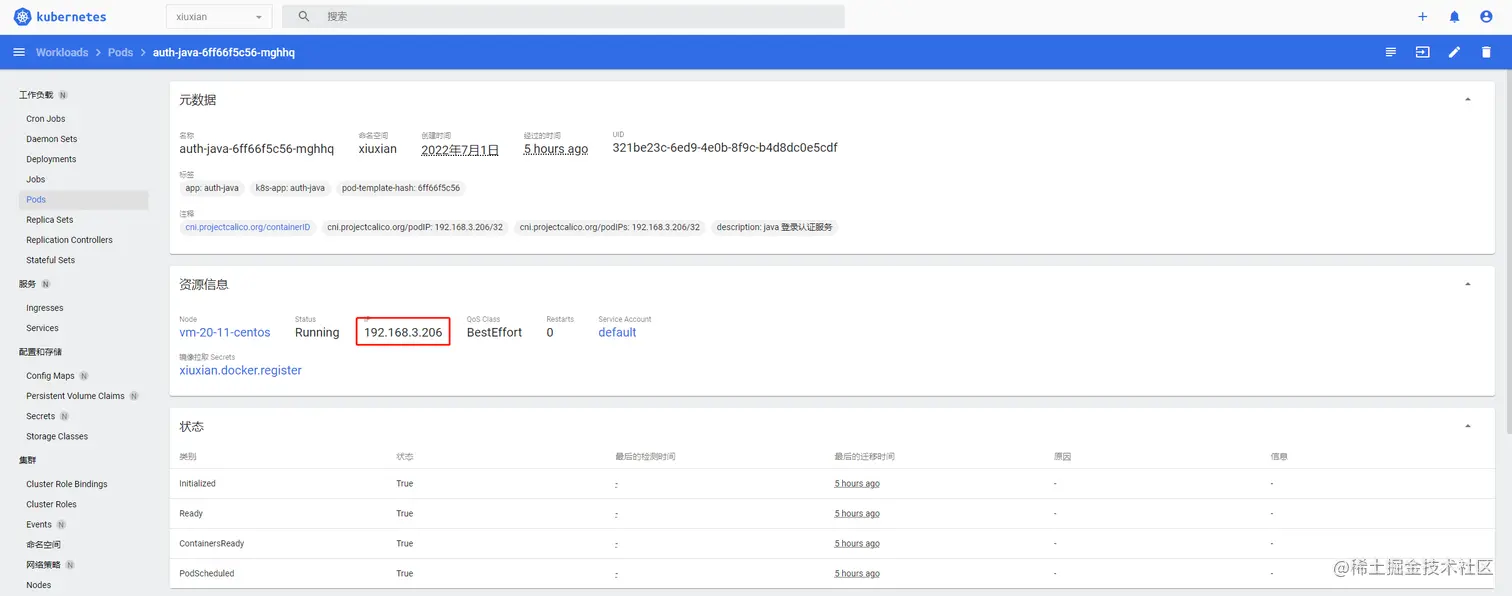Viewport: 1512px width, 596px height.
Task: Open node link vm-20-11-centos
Action: tap(225, 332)
